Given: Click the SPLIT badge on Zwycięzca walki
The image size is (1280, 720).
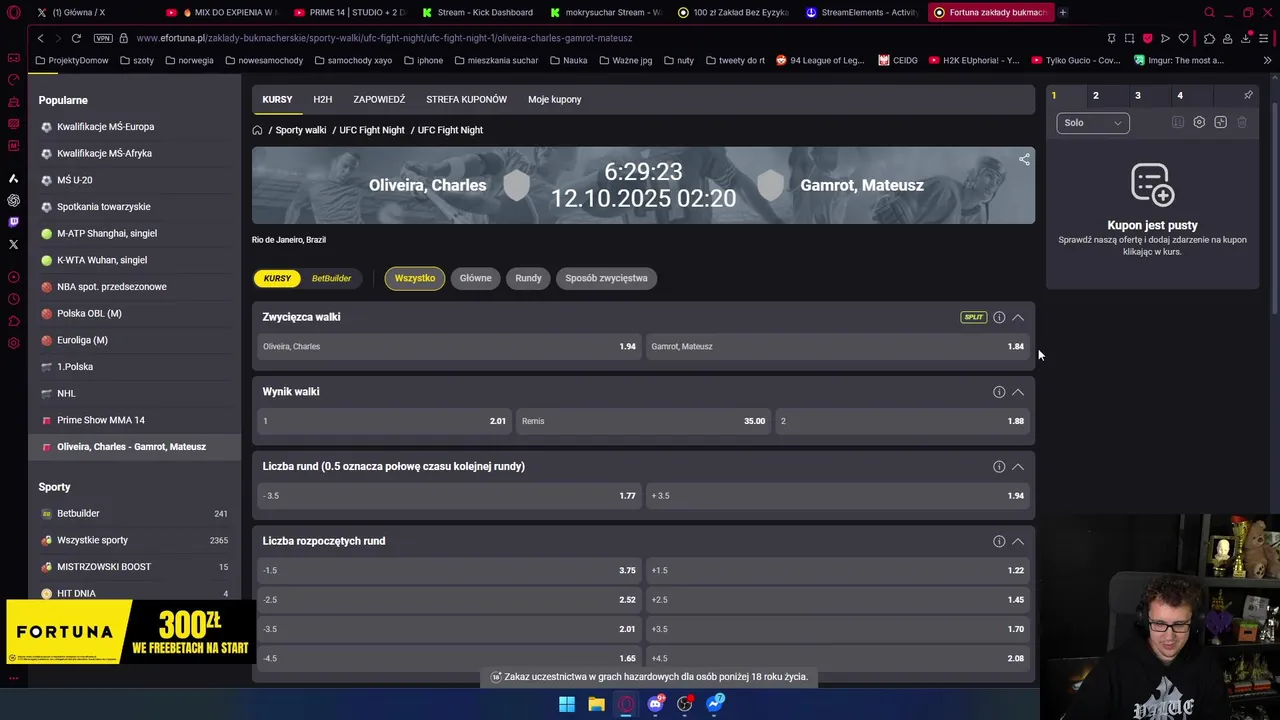Looking at the screenshot, I should pos(973,317).
